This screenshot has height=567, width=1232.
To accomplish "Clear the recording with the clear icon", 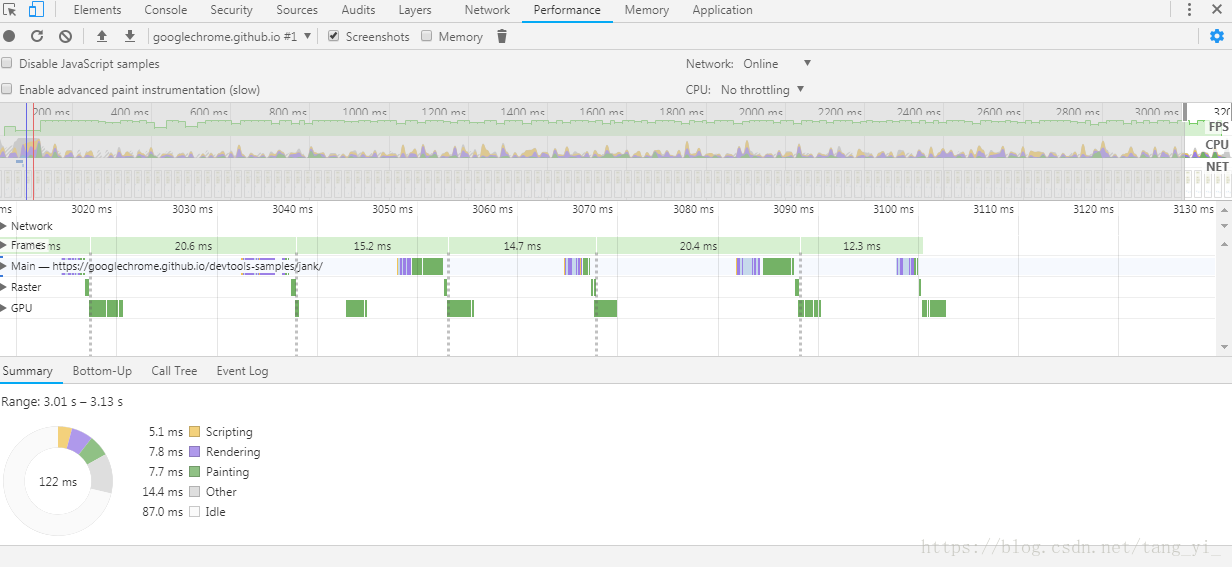I will pyautogui.click(x=65, y=36).
